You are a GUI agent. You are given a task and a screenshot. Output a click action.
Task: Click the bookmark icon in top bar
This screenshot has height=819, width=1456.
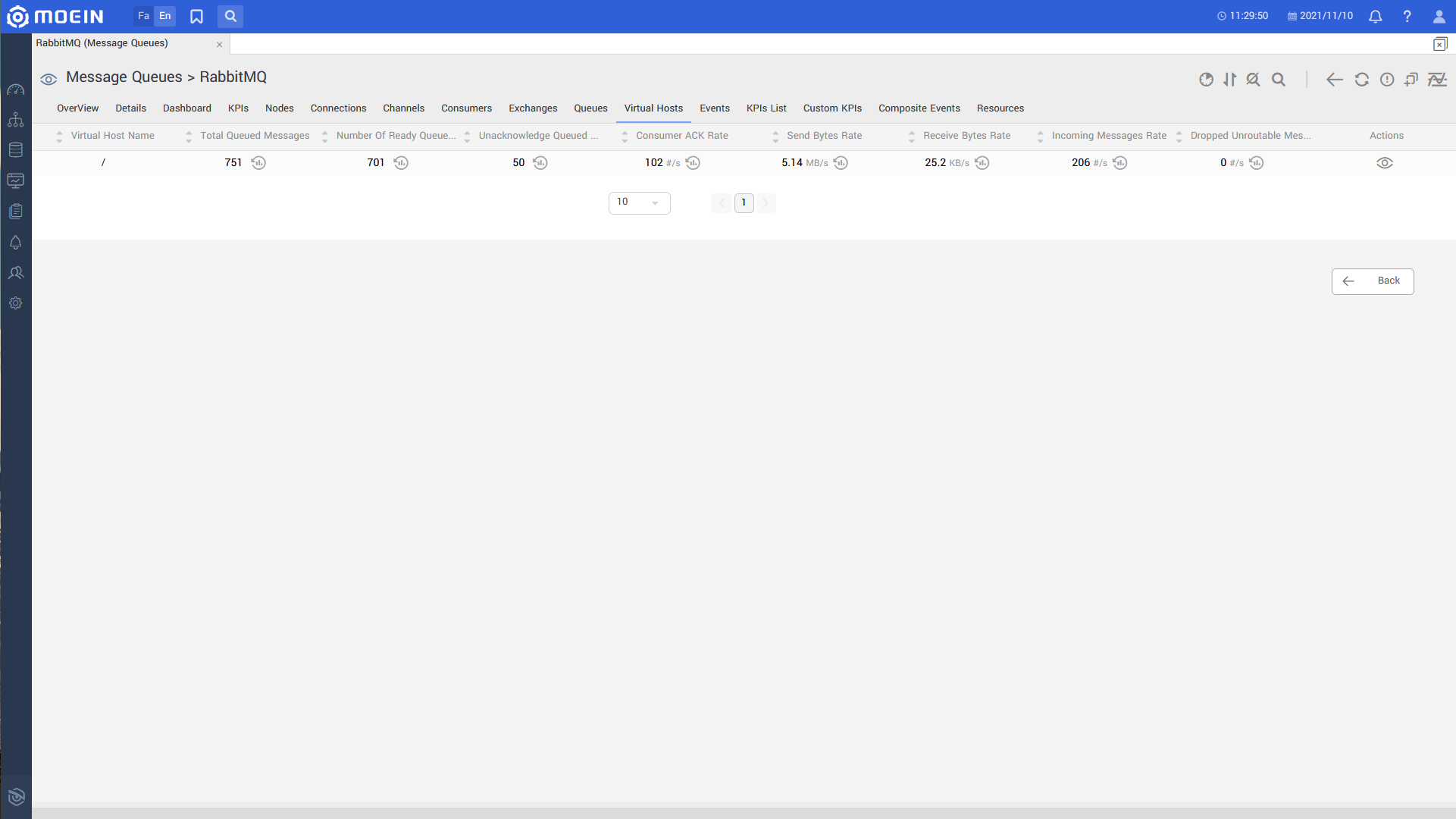[196, 16]
